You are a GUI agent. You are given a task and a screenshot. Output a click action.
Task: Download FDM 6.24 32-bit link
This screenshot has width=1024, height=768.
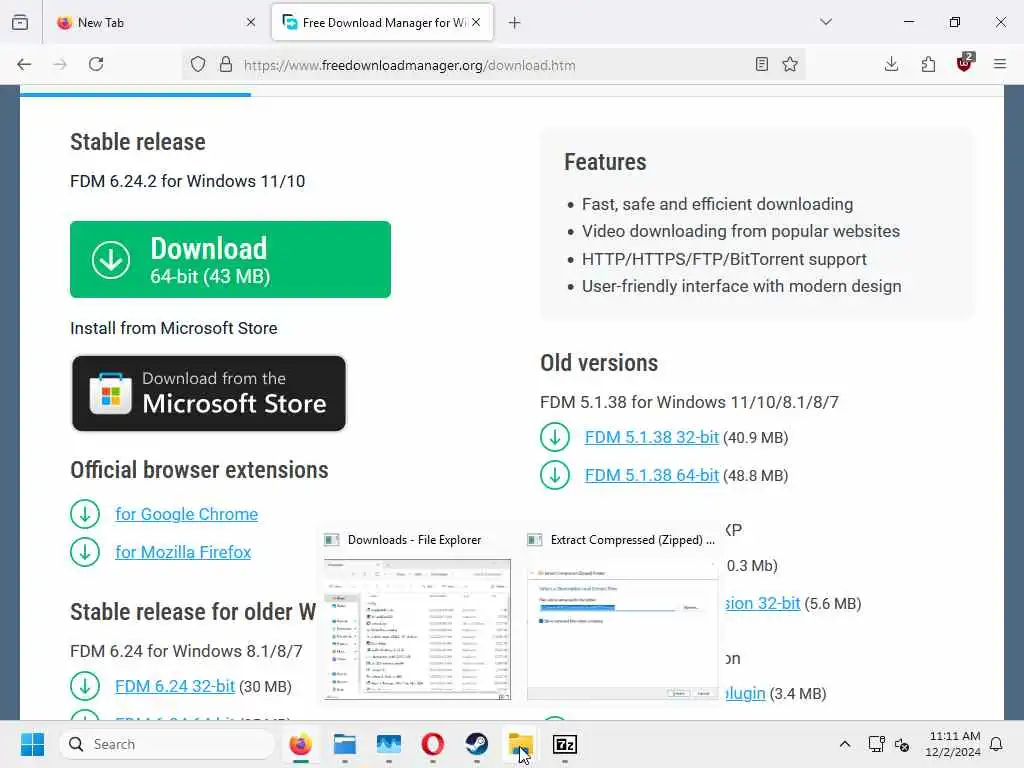tap(174, 686)
